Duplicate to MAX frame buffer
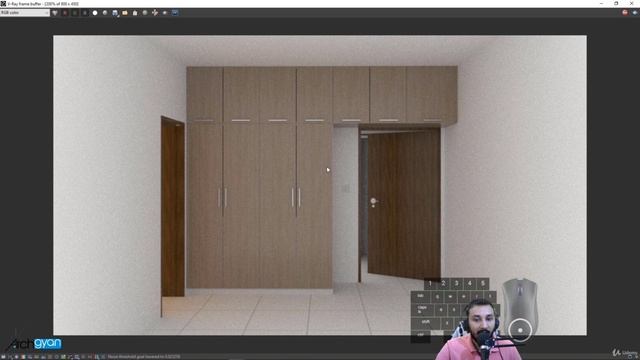This screenshot has height=360, width=640. coord(145,13)
